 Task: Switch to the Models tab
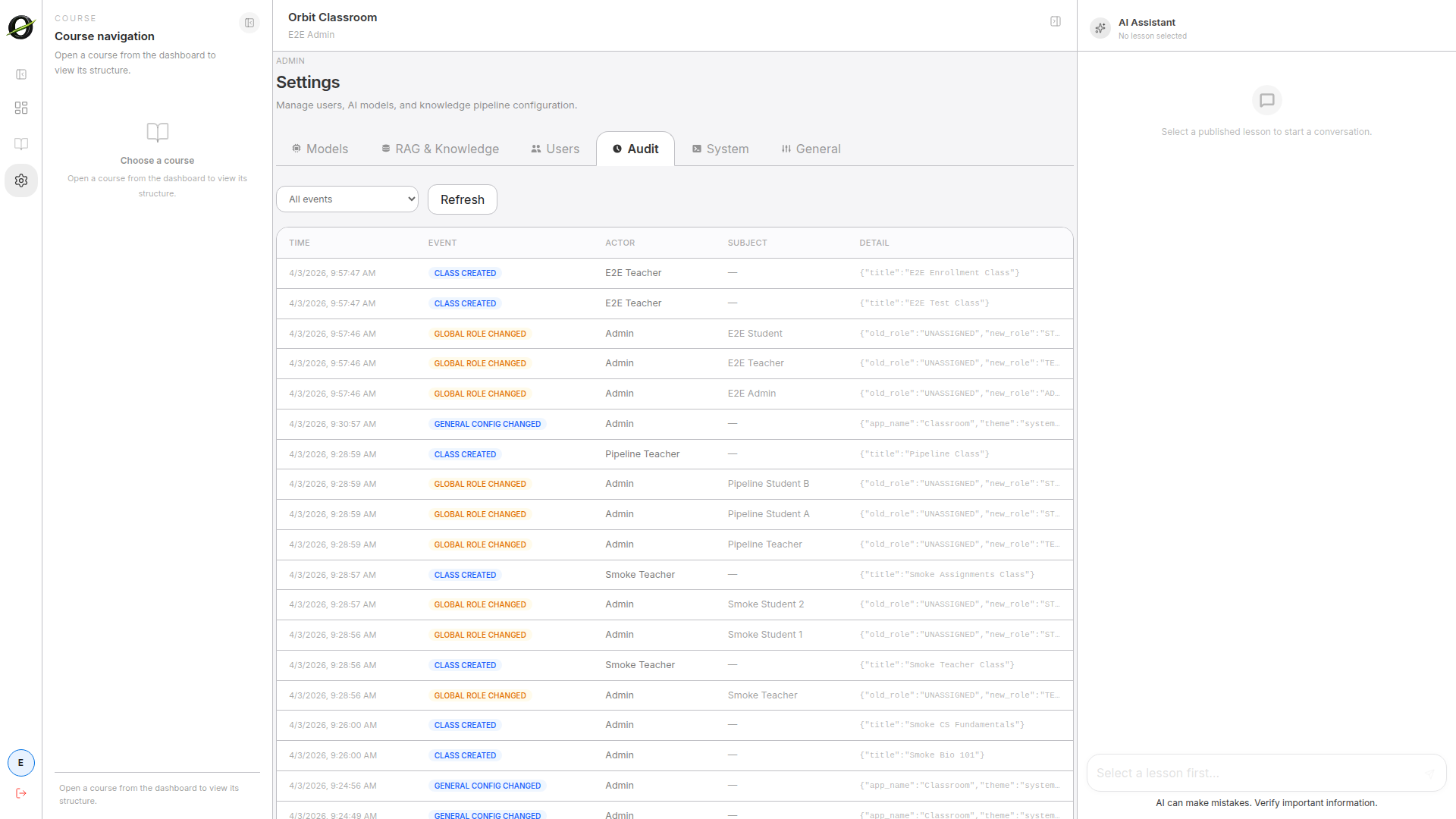click(x=320, y=149)
